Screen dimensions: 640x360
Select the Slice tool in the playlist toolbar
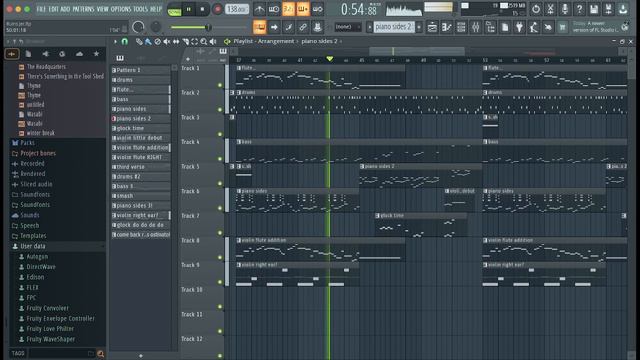coord(185,42)
